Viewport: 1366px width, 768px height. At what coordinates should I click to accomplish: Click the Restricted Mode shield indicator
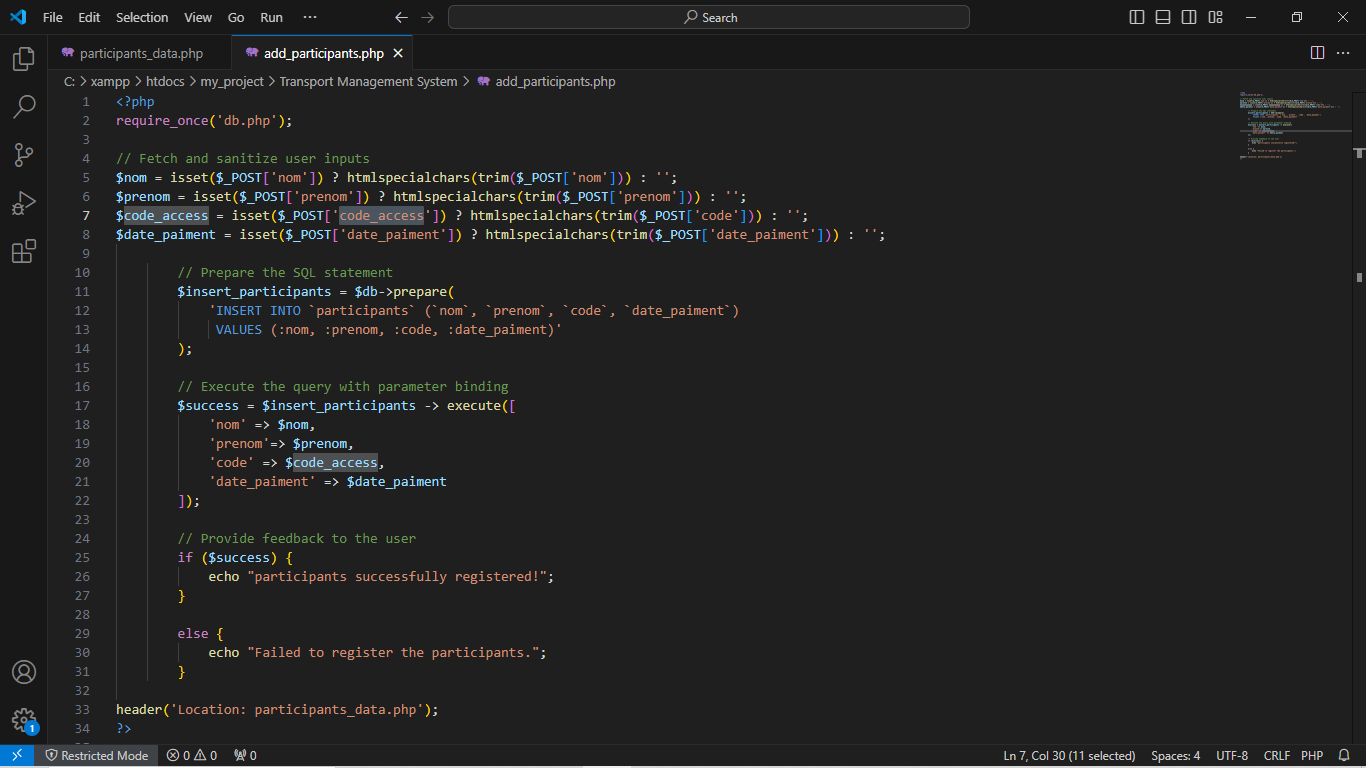96,755
